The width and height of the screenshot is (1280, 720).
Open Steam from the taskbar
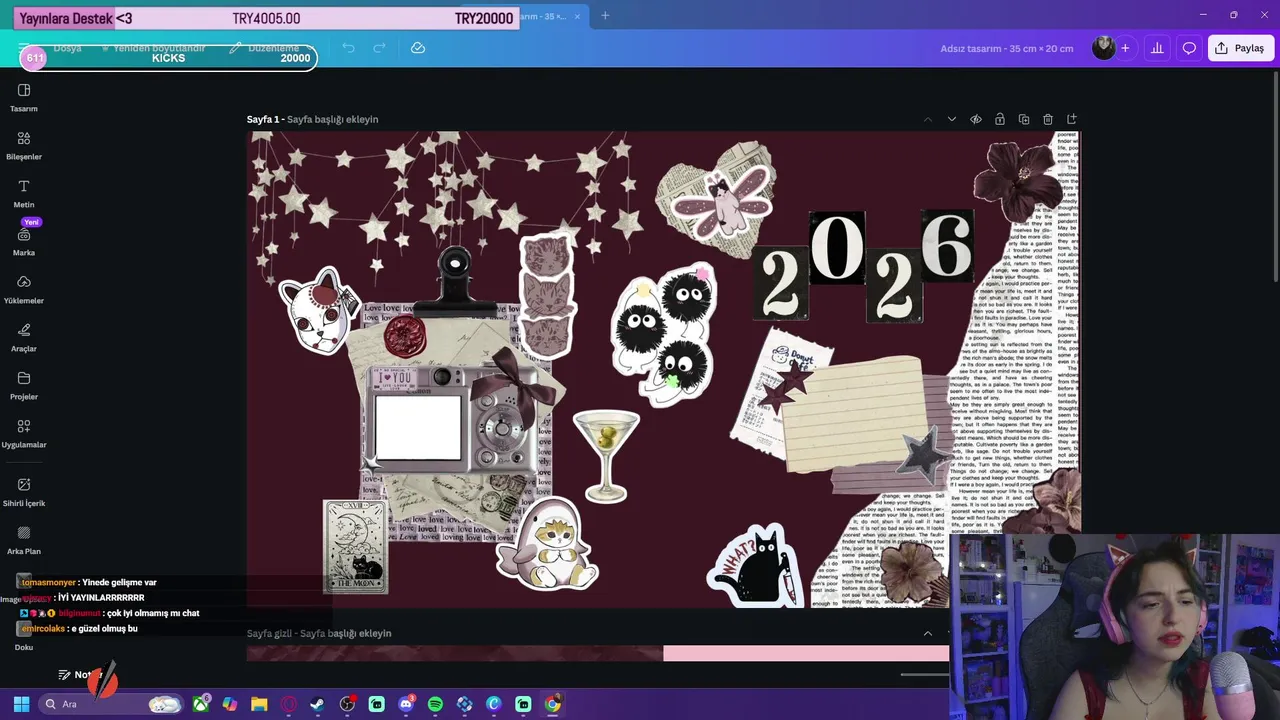317,704
